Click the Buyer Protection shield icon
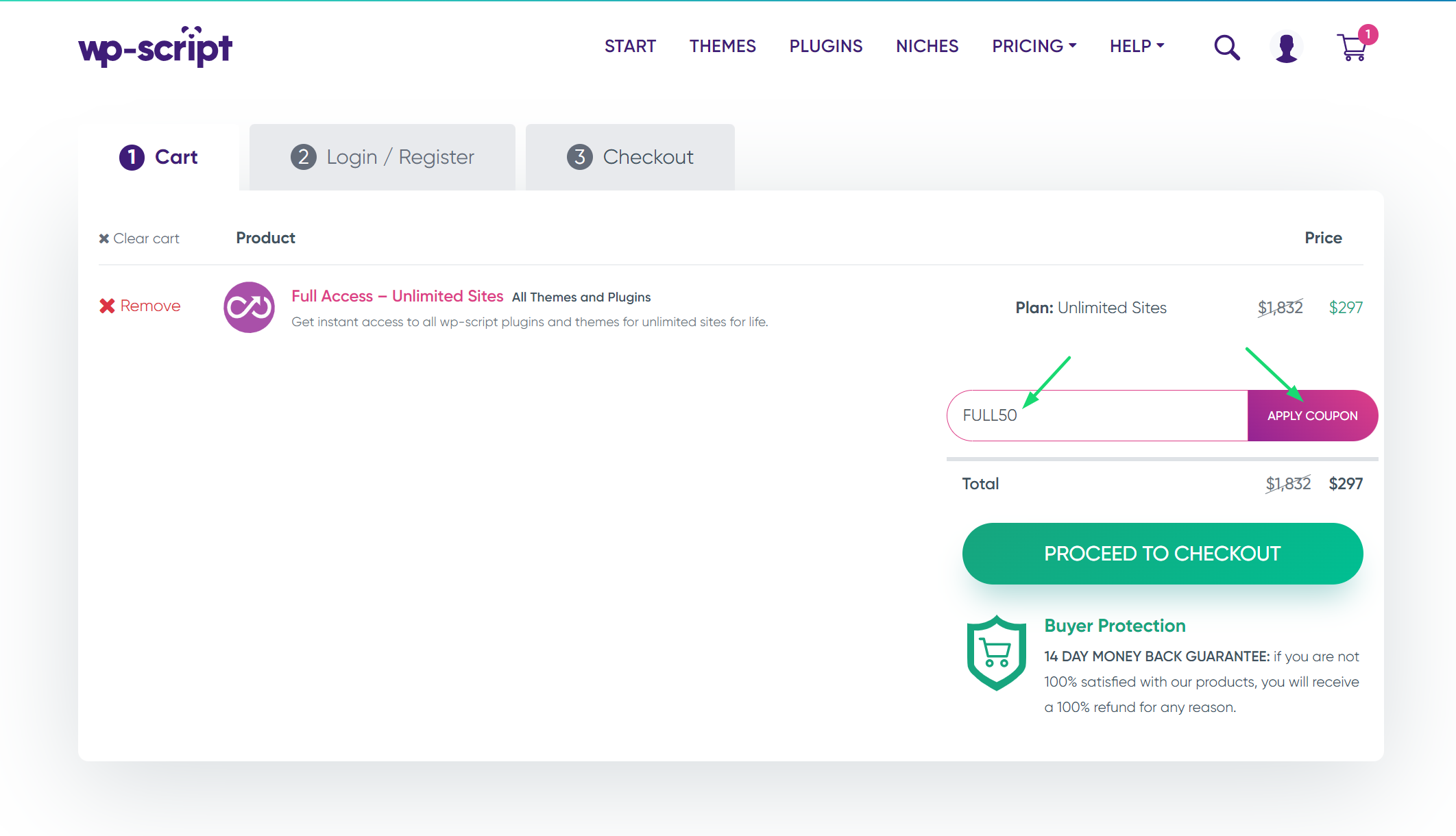The image size is (1456, 836). [x=996, y=652]
